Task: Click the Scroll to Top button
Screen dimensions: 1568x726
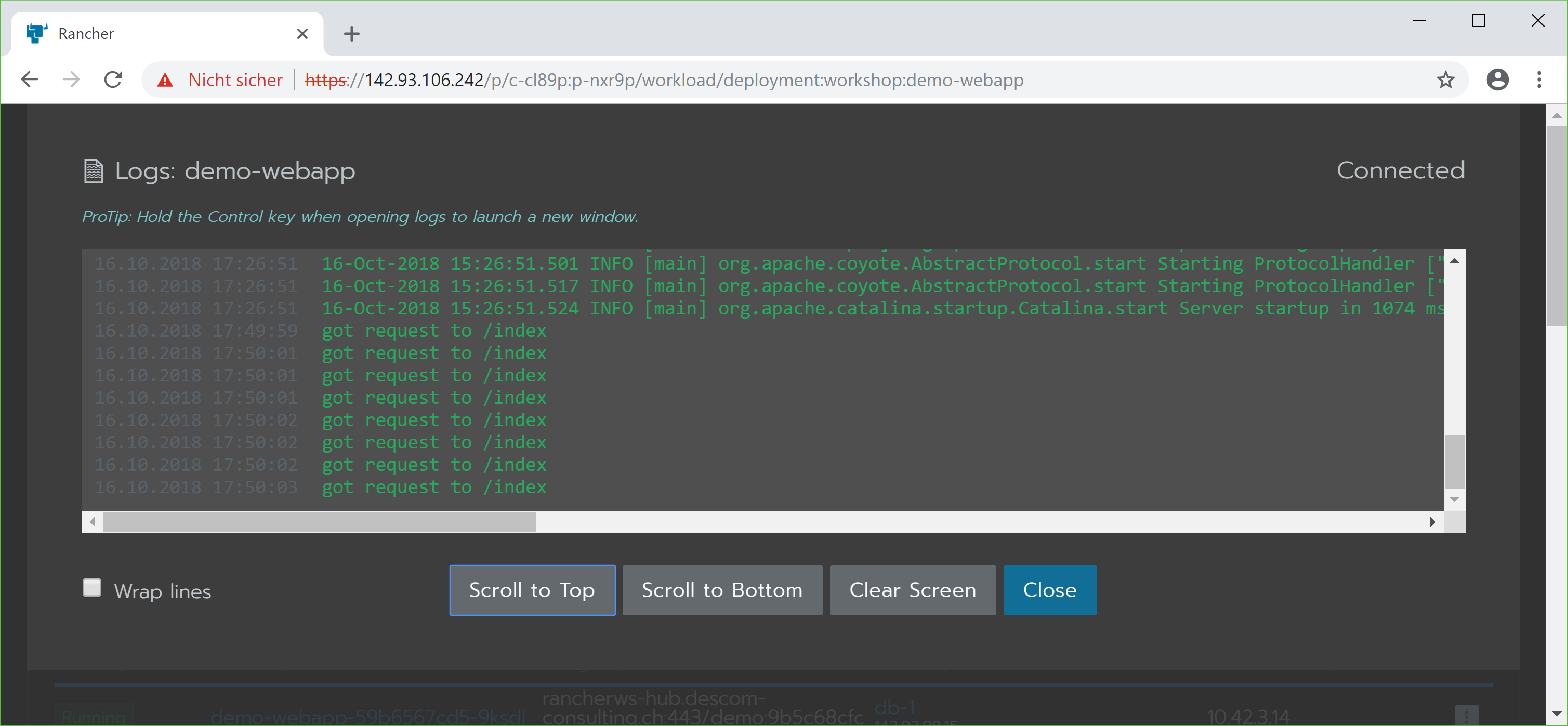Action: pos(532,590)
